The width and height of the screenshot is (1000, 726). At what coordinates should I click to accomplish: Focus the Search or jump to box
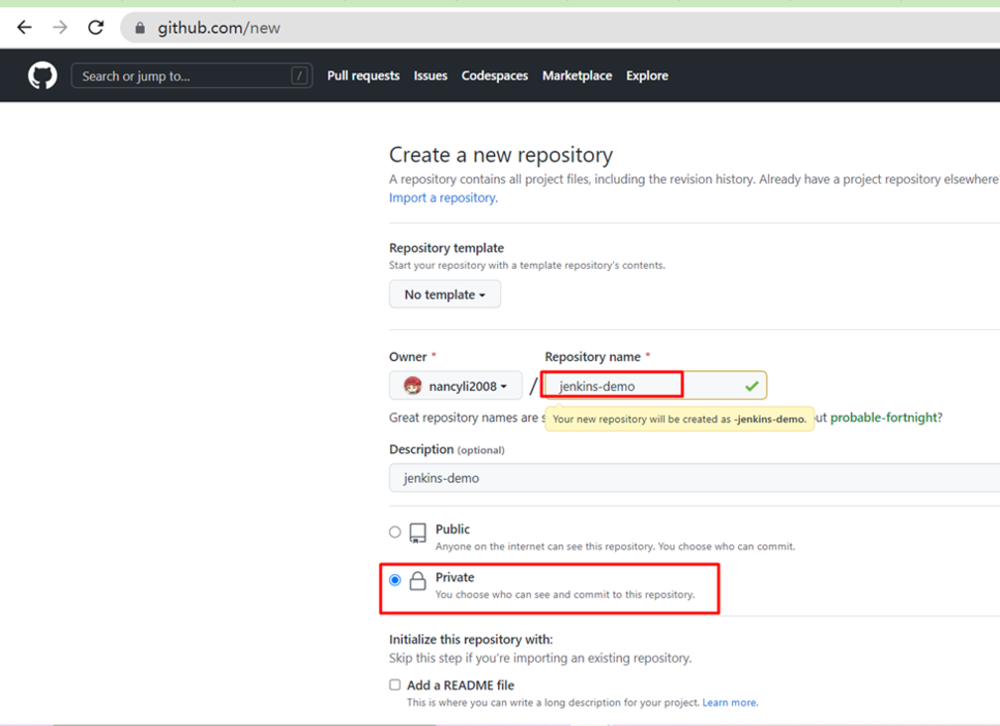click(180, 76)
